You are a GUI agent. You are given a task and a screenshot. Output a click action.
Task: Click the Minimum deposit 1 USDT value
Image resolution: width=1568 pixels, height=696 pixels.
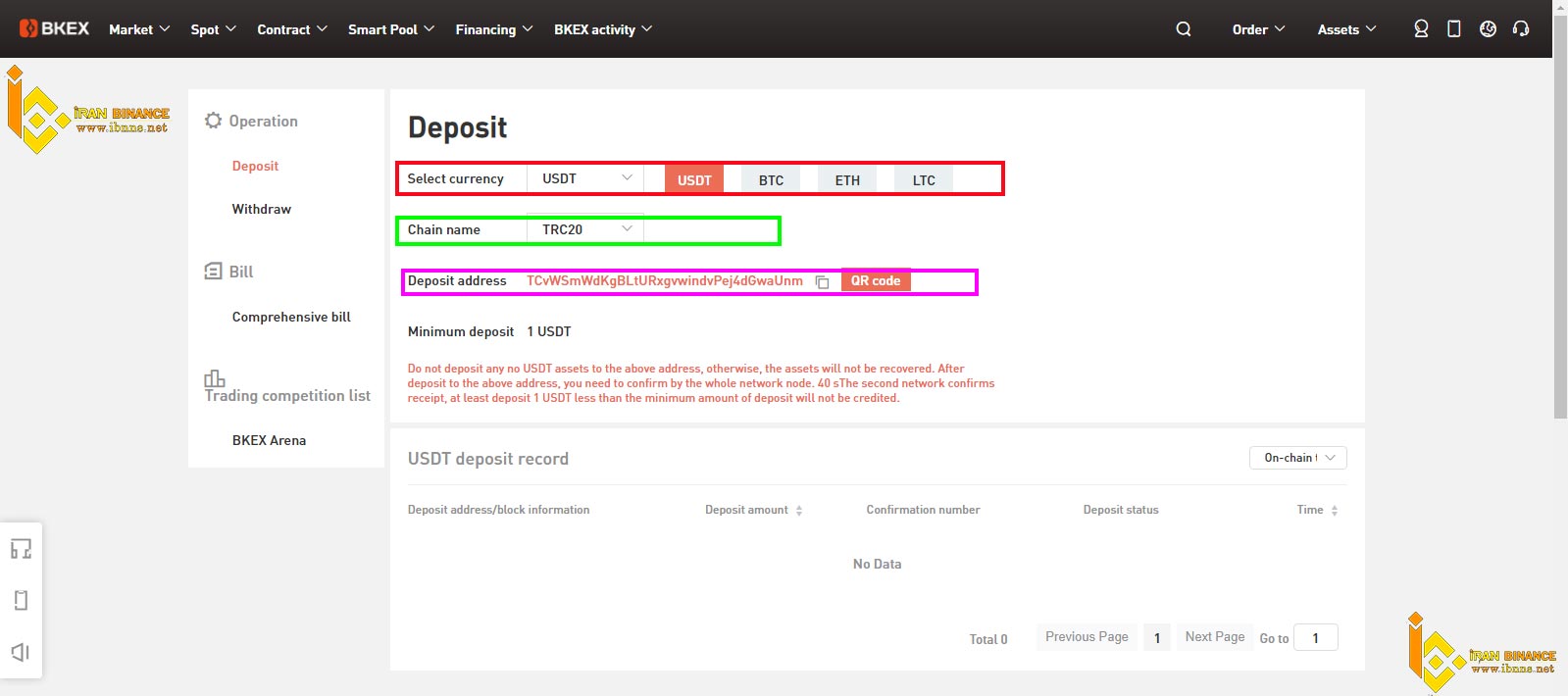[x=549, y=331]
